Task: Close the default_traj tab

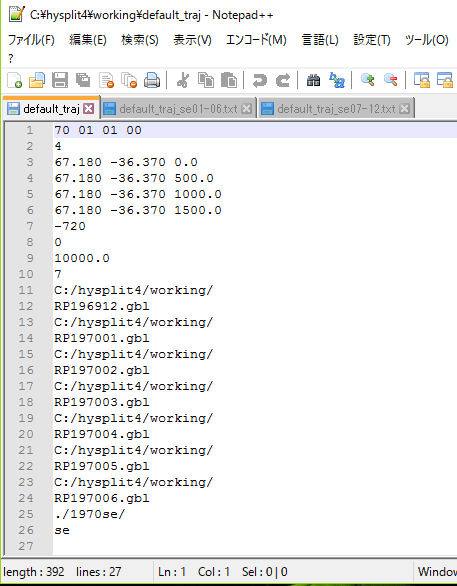Action: click(x=89, y=109)
